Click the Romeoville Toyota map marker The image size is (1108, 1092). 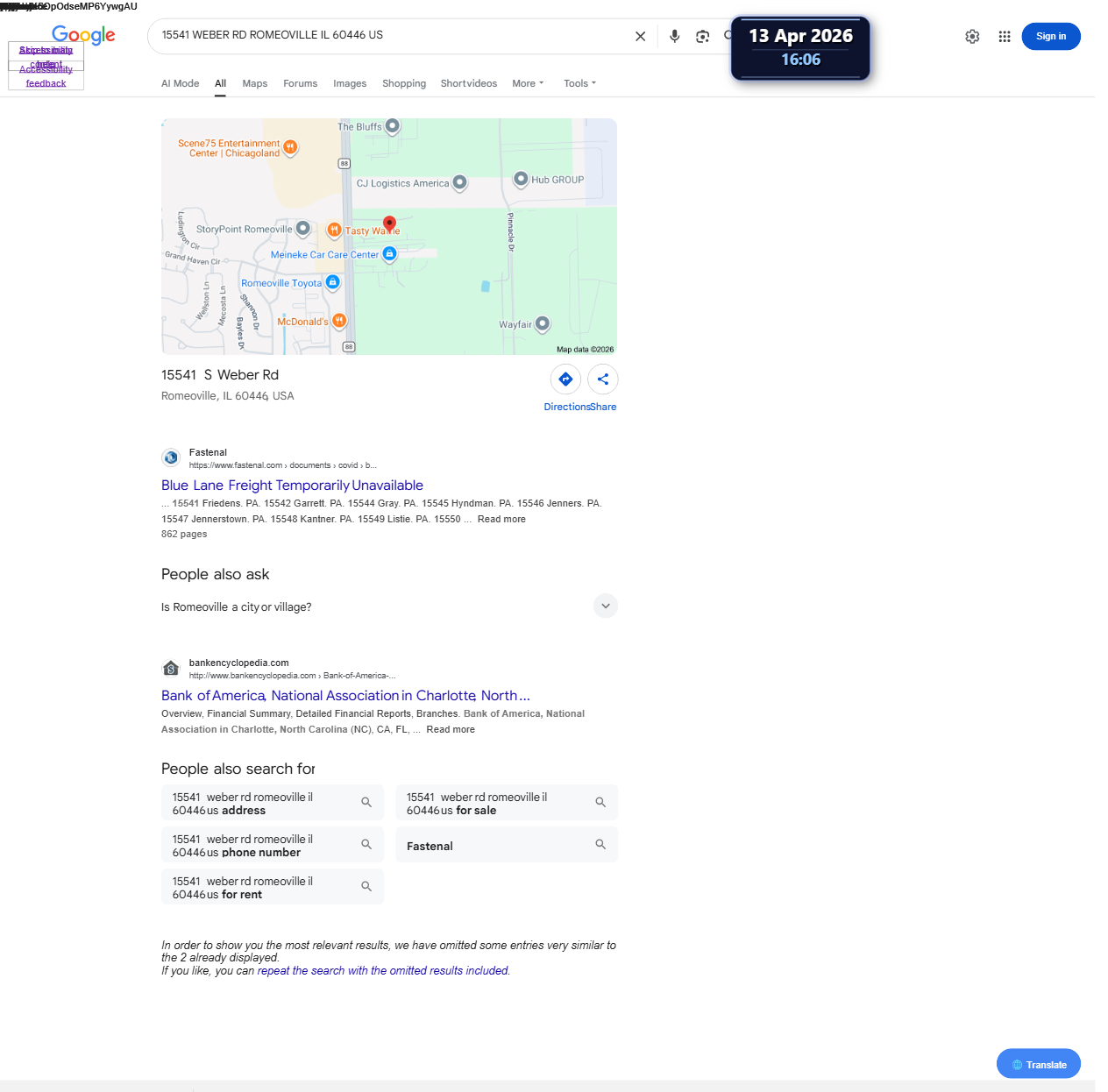332,282
